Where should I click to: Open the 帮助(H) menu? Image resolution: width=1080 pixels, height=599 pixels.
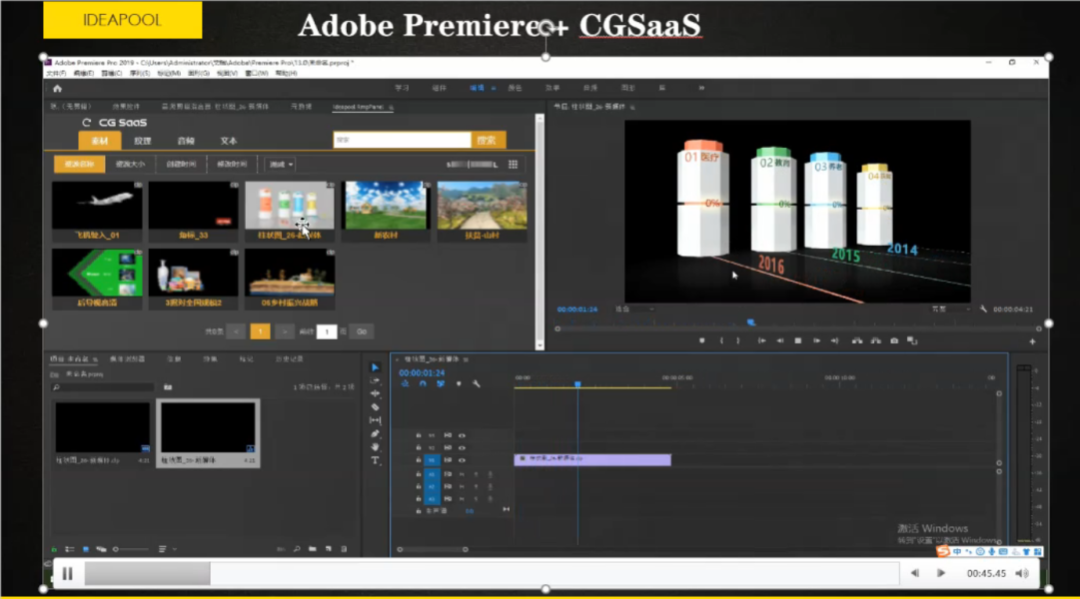tap(287, 73)
